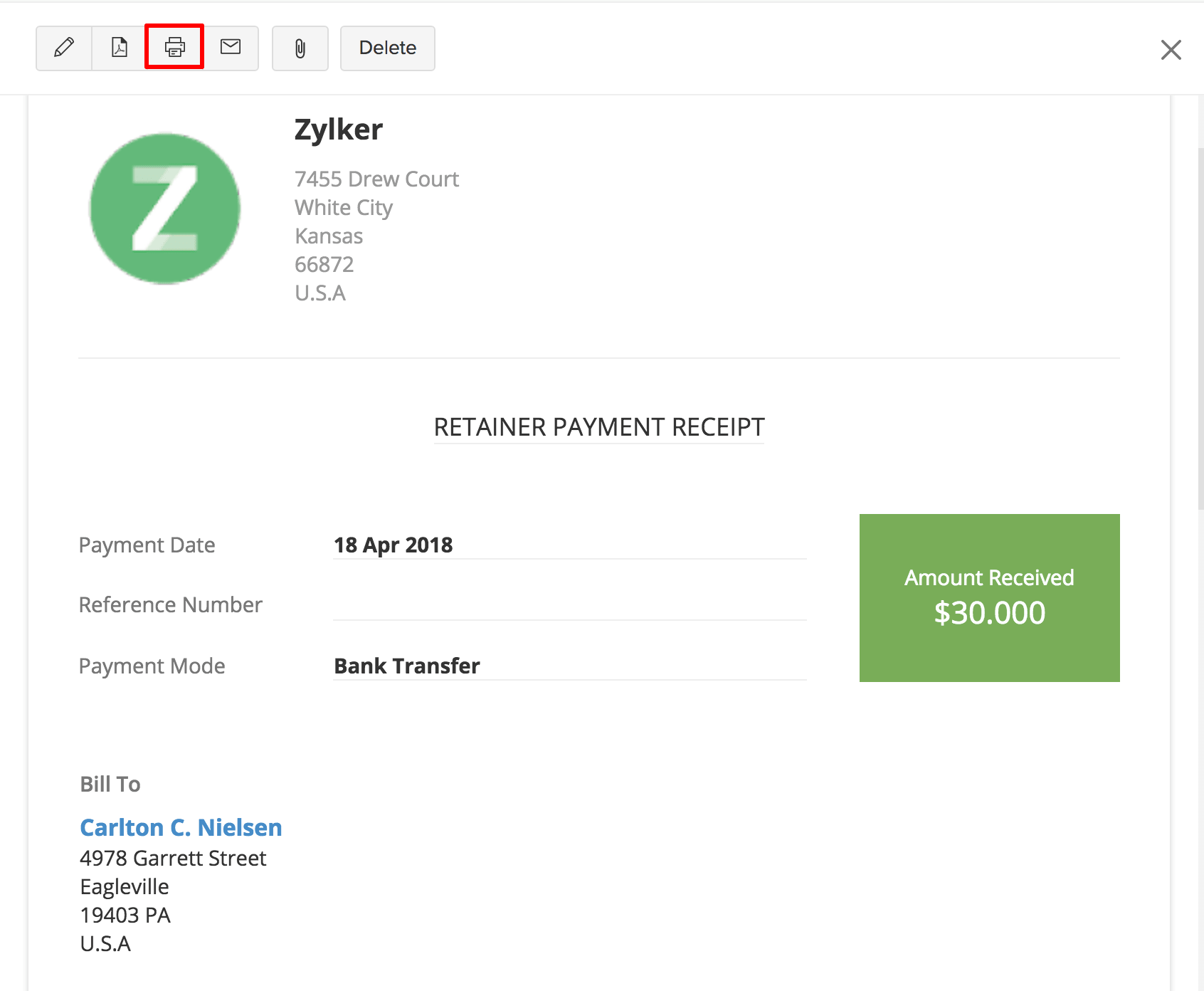Delete this retainer payment

coord(387,48)
